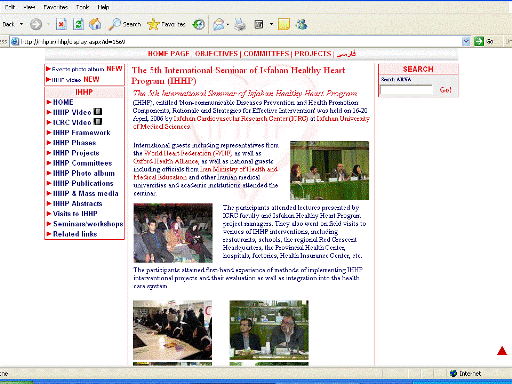Click the green Go arrow button

coord(479,42)
